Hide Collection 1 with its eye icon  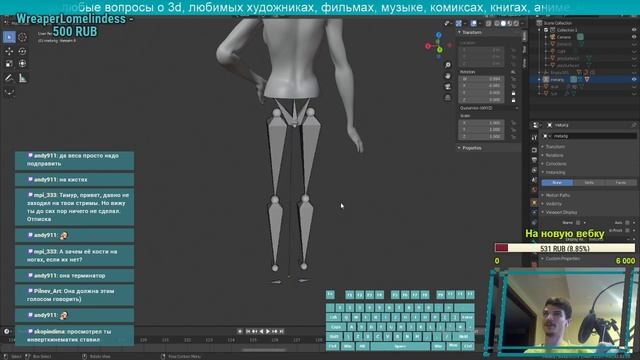click(x=634, y=30)
